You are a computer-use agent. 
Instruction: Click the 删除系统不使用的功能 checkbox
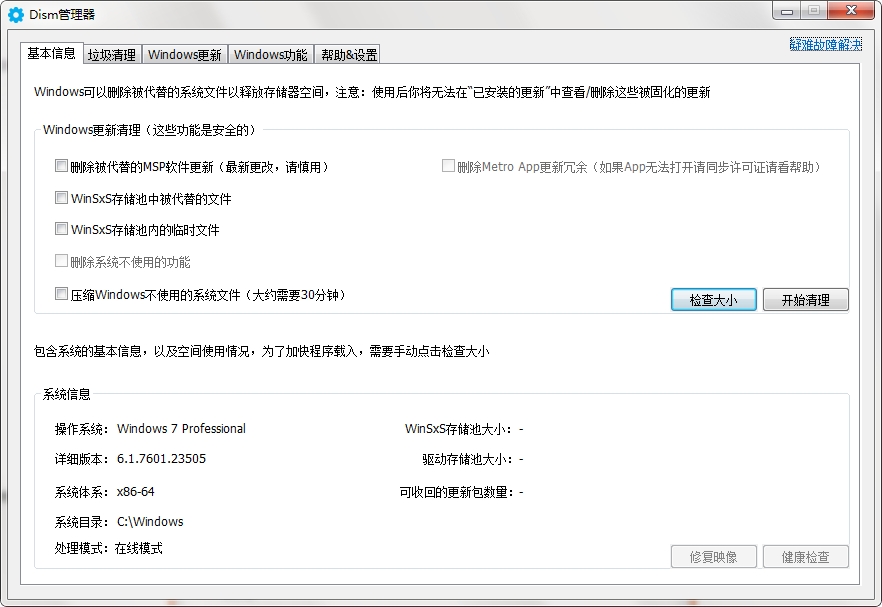(61, 261)
